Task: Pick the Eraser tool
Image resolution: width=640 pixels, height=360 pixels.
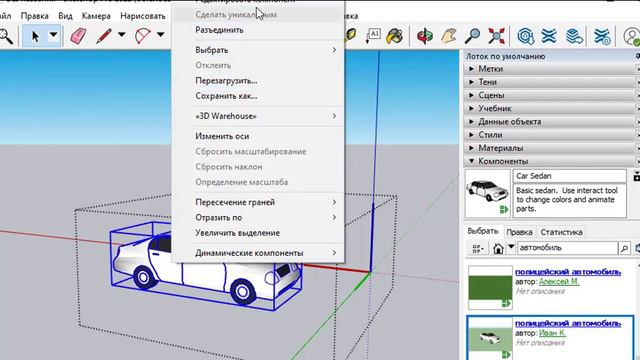Action: (x=78, y=36)
